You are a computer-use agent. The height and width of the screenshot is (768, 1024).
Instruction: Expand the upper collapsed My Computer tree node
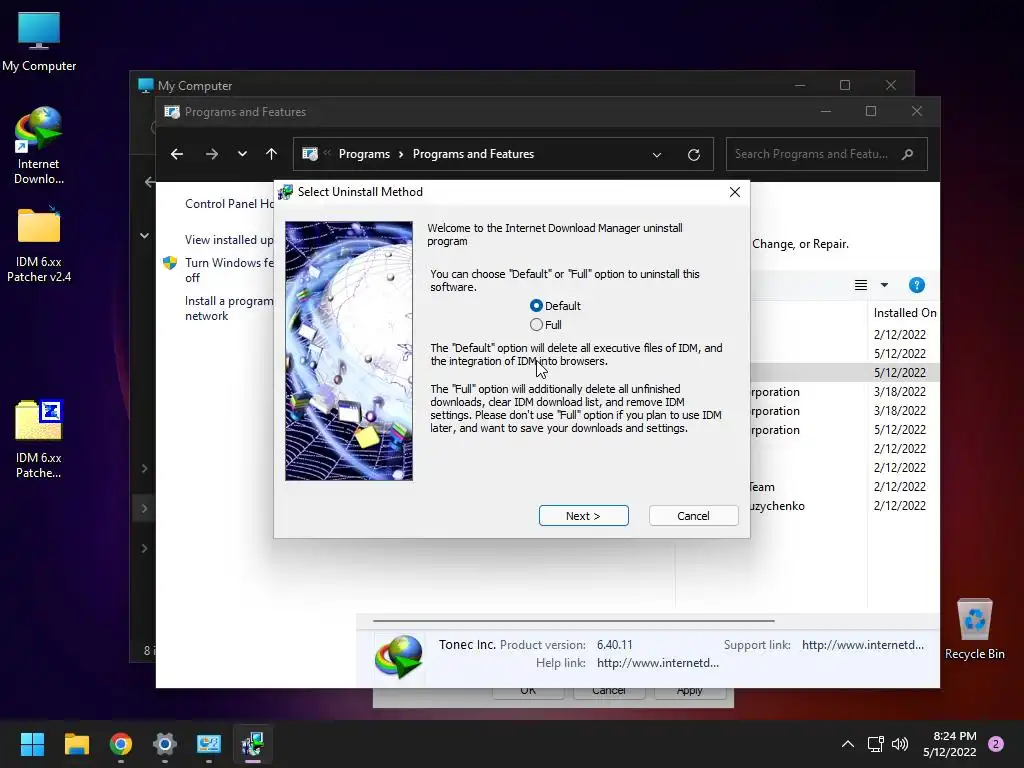point(144,468)
